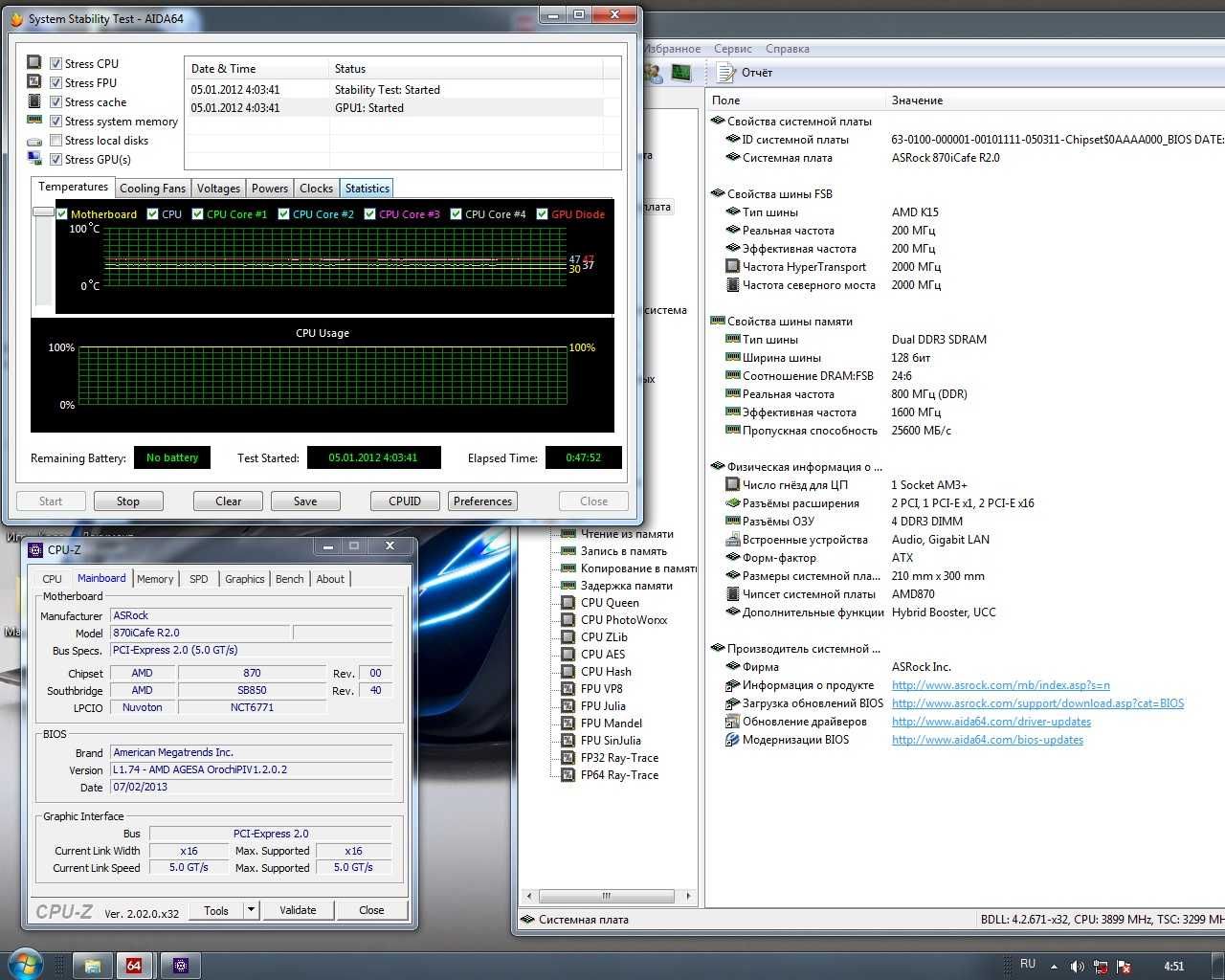Select CPU Hash benchmark
The width and height of the screenshot is (1225, 980).
(606, 672)
